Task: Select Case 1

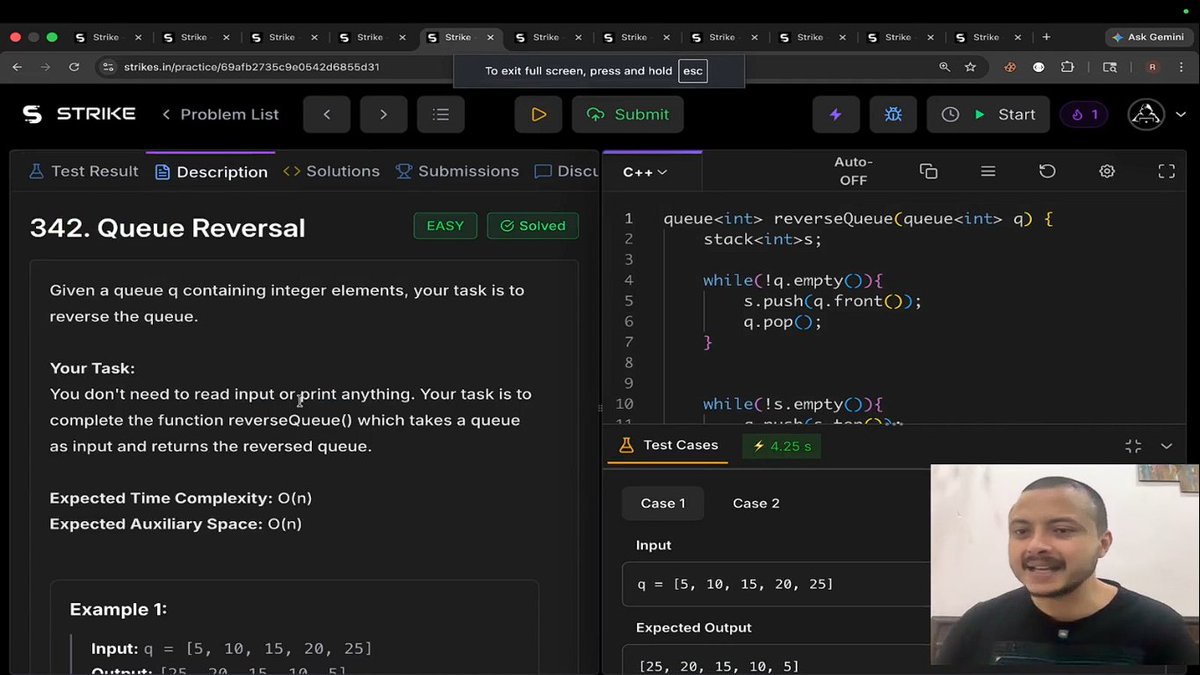Action: 663,503
